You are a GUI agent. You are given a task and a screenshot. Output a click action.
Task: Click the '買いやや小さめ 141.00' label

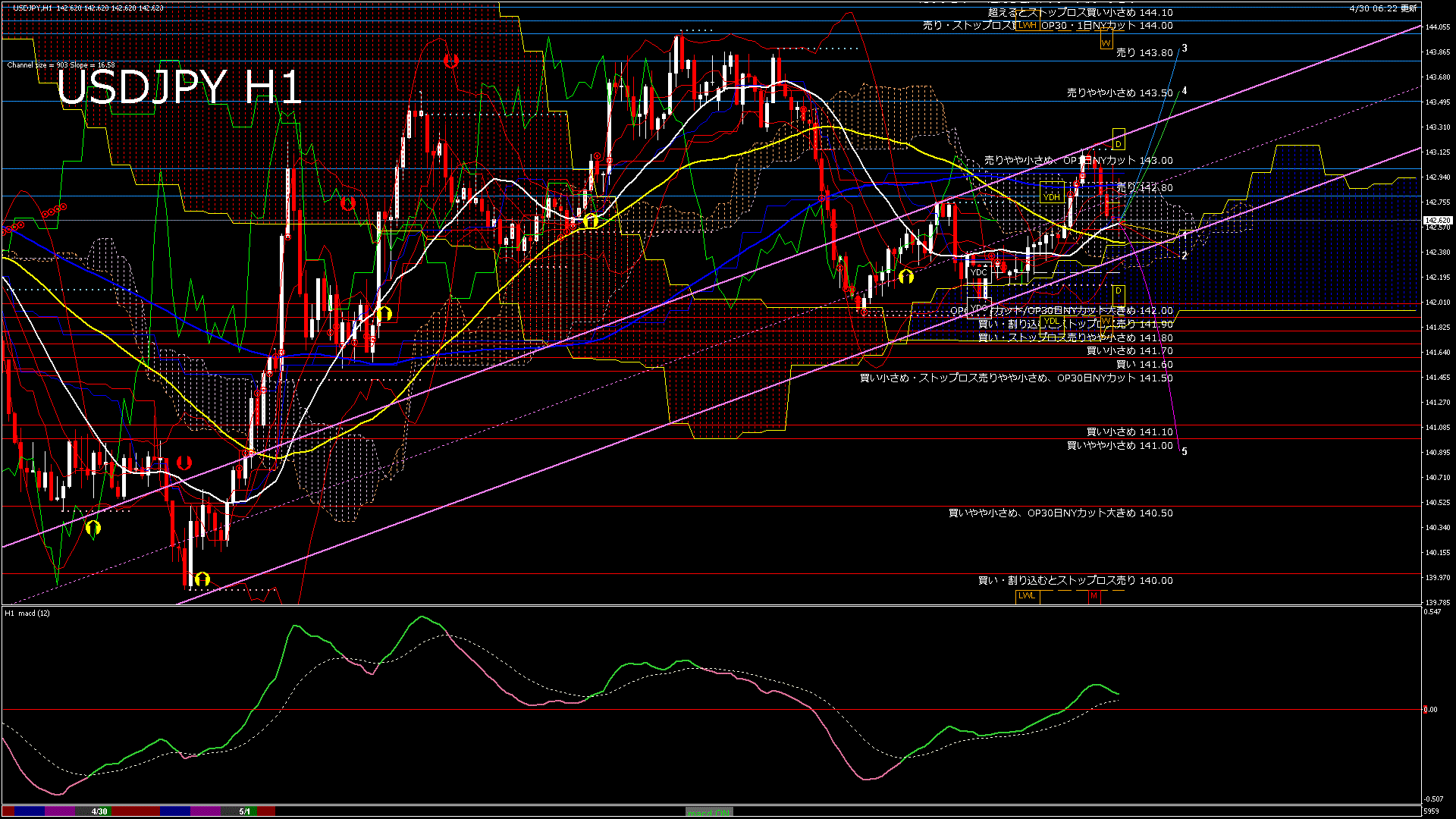(1119, 446)
